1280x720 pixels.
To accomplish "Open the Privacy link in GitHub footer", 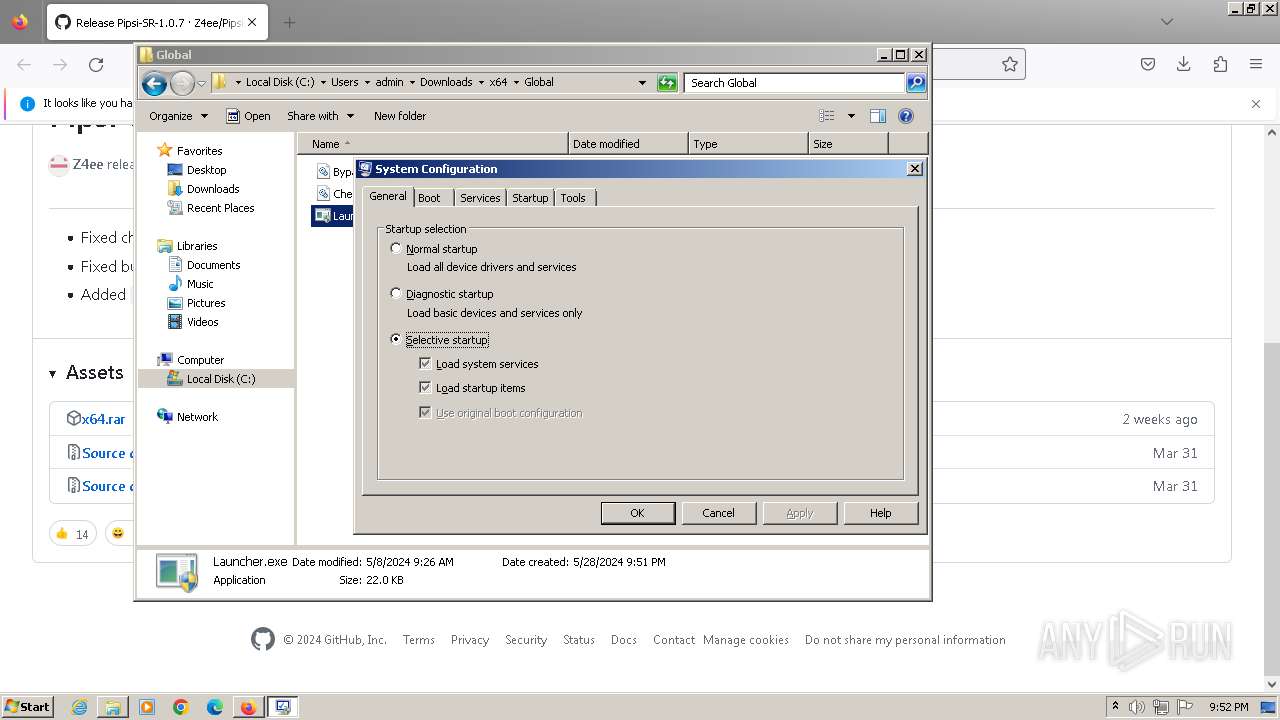I will pyautogui.click(x=470, y=640).
